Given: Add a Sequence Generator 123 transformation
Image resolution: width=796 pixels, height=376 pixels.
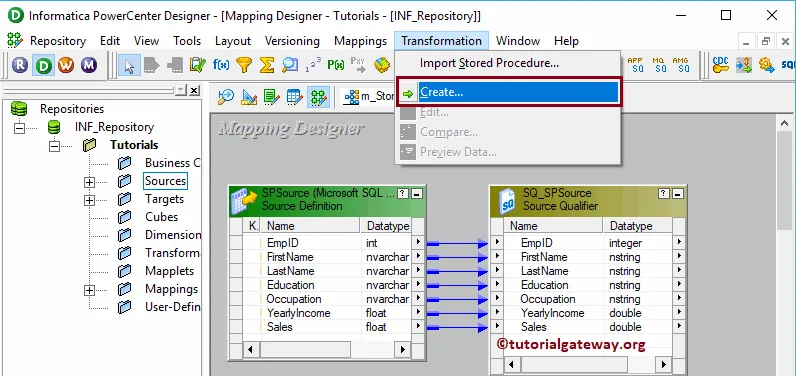Looking at the screenshot, I should pyautogui.click(x=313, y=65).
